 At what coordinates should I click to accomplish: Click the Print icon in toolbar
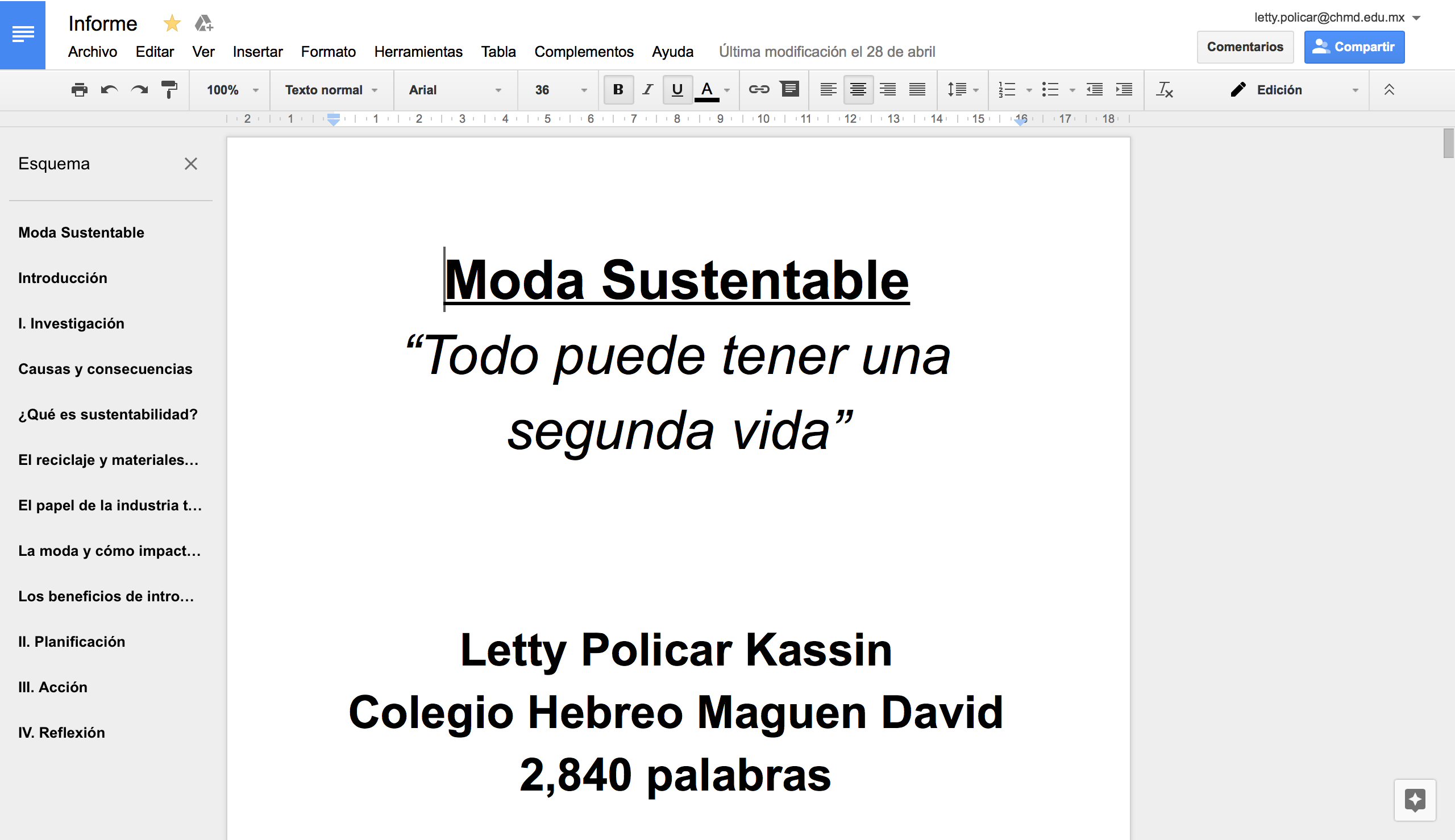click(79, 89)
